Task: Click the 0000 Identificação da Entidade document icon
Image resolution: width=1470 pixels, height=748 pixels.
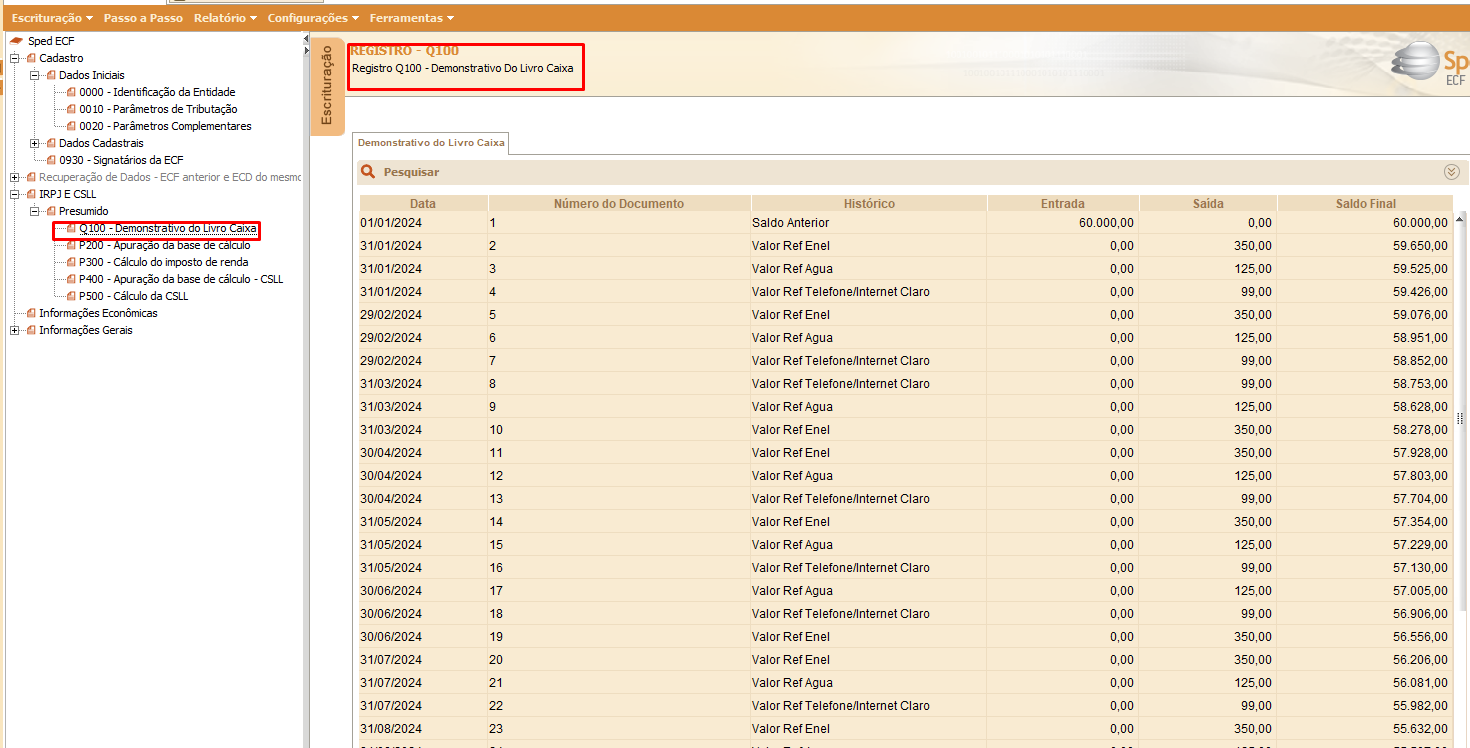Action: coord(71,92)
